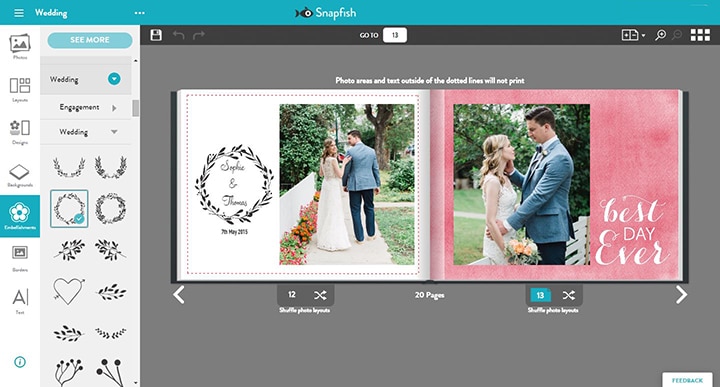Shuffle photo layout for page 12
This screenshot has width=720, height=387.
320,295
